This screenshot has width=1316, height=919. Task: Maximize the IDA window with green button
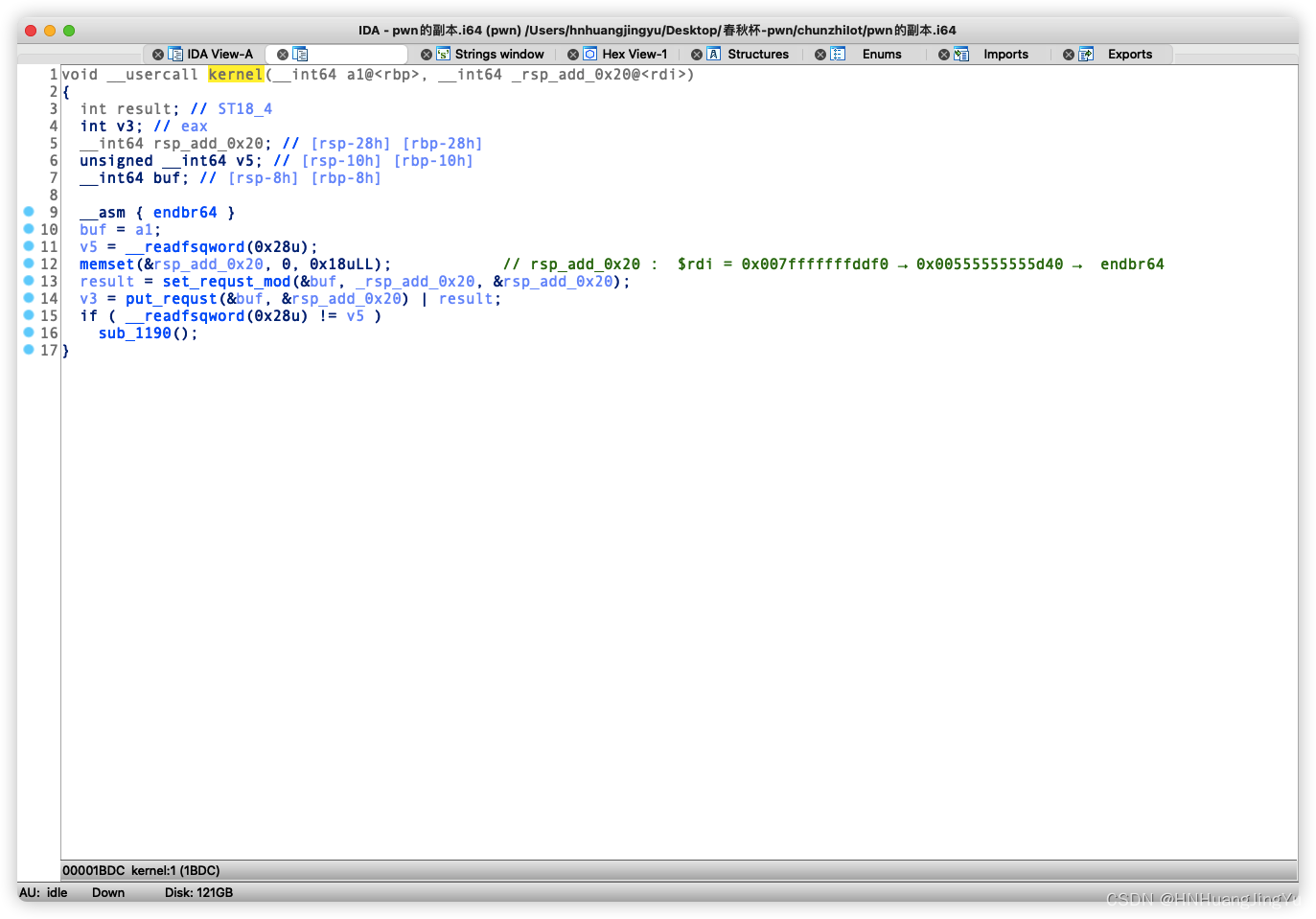(x=69, y=31)
